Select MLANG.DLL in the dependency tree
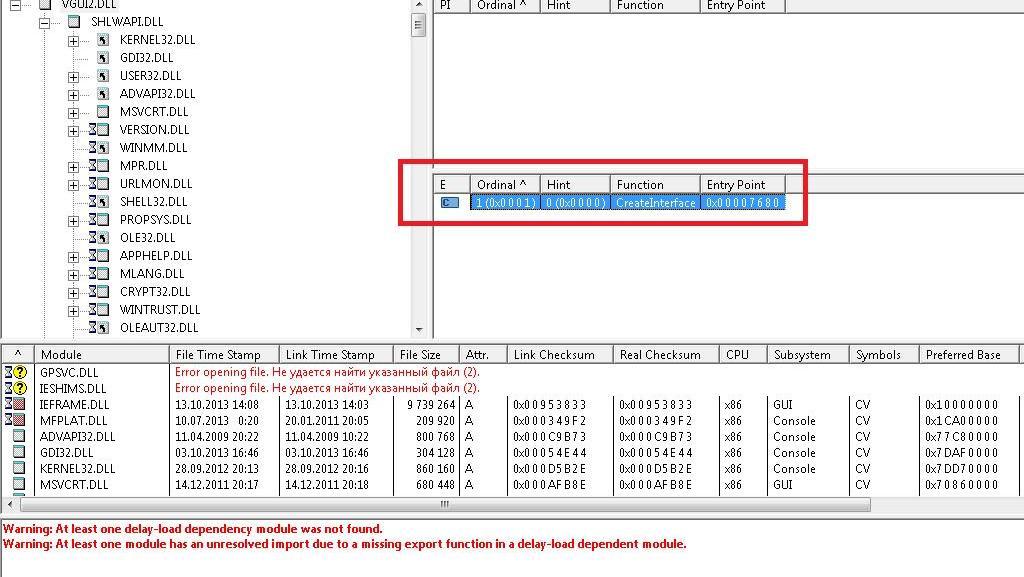 tap(152, 274)
